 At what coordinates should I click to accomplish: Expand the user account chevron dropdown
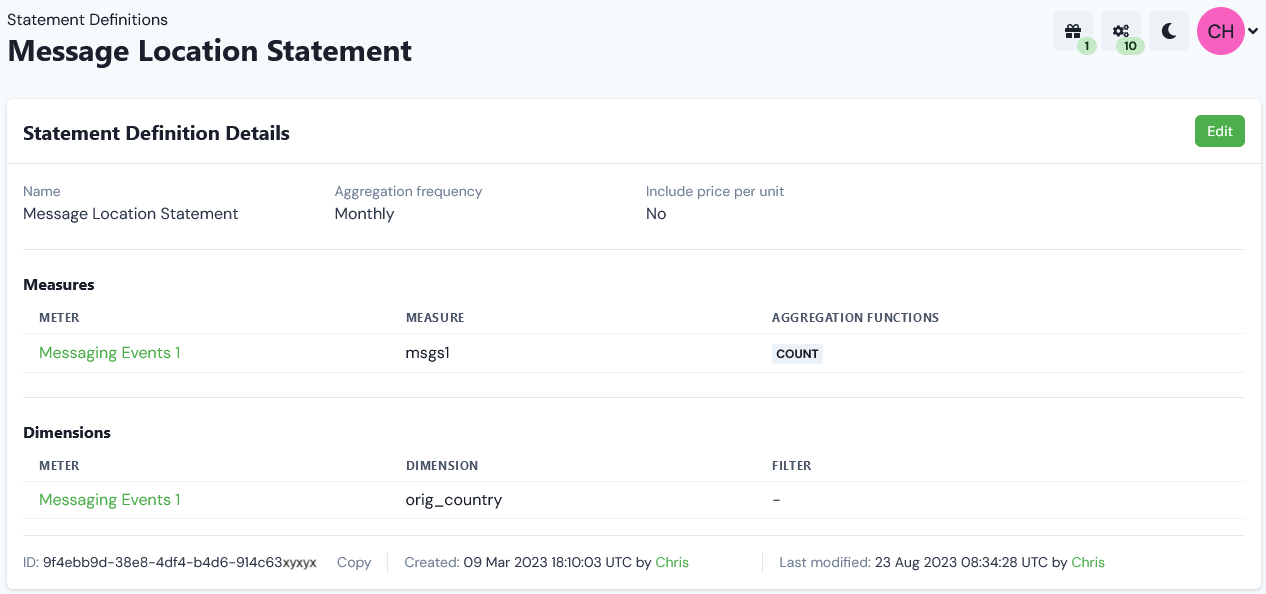[1252, 31]
